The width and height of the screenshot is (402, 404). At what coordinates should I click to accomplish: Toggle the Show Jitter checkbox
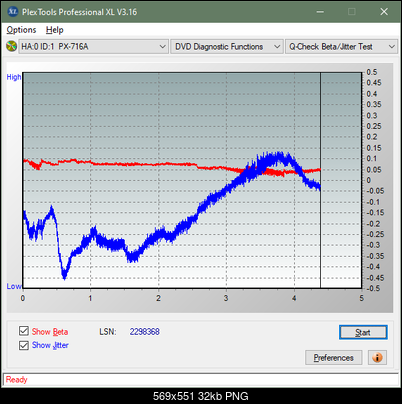point(24,345)
